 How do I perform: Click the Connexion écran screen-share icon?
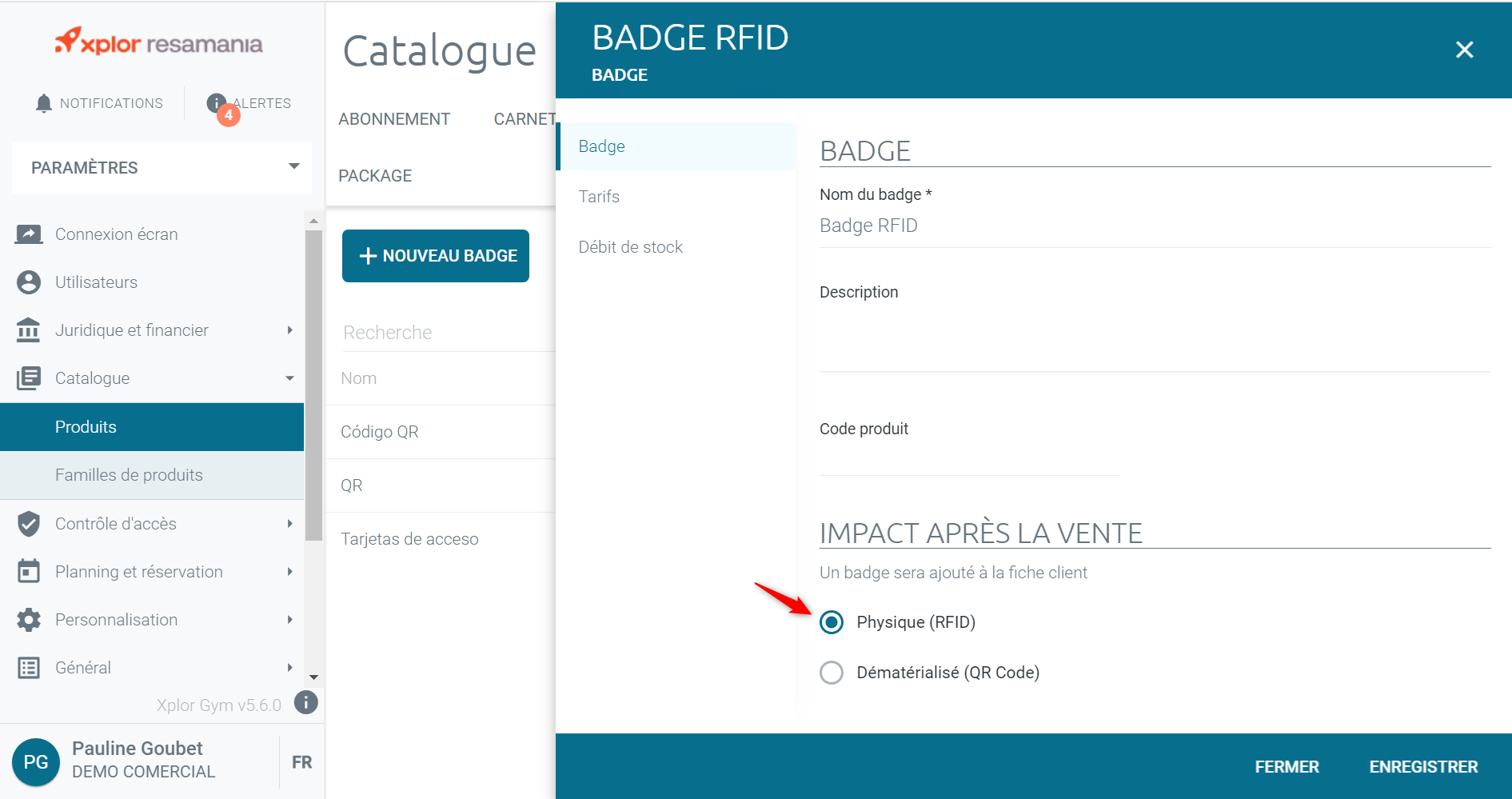point(29,234)
